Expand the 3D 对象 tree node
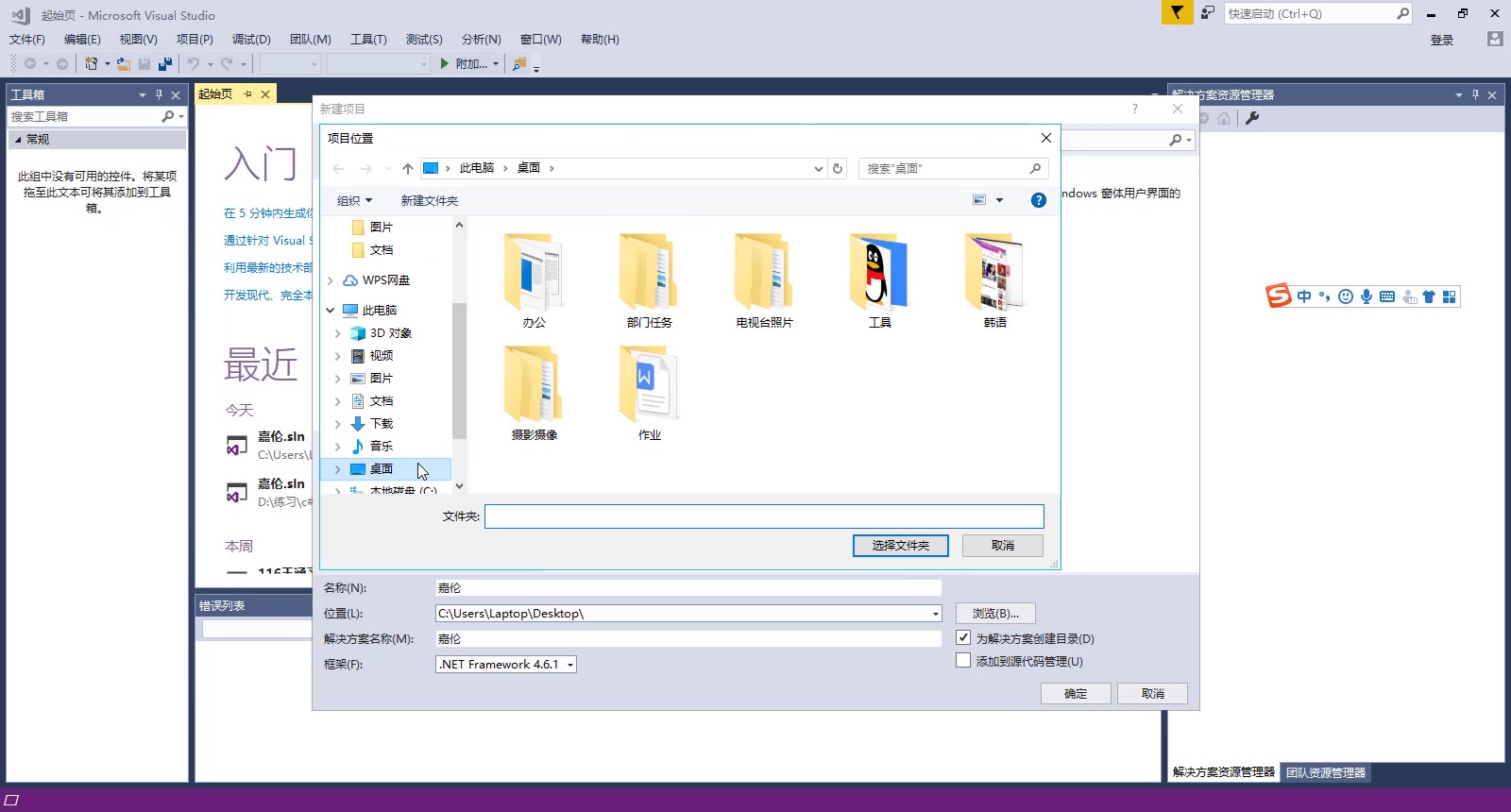The height and width of the screenshot is (812, 1511). coord(338,333)
